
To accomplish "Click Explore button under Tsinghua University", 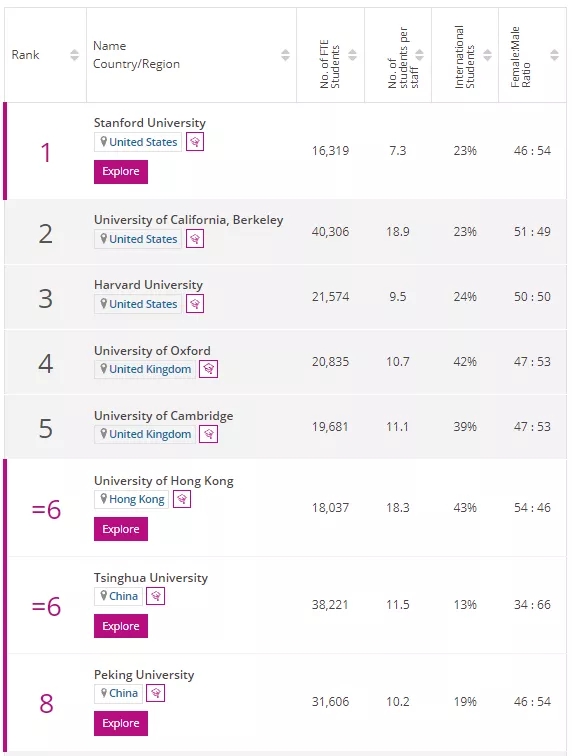I will (121, 626).
